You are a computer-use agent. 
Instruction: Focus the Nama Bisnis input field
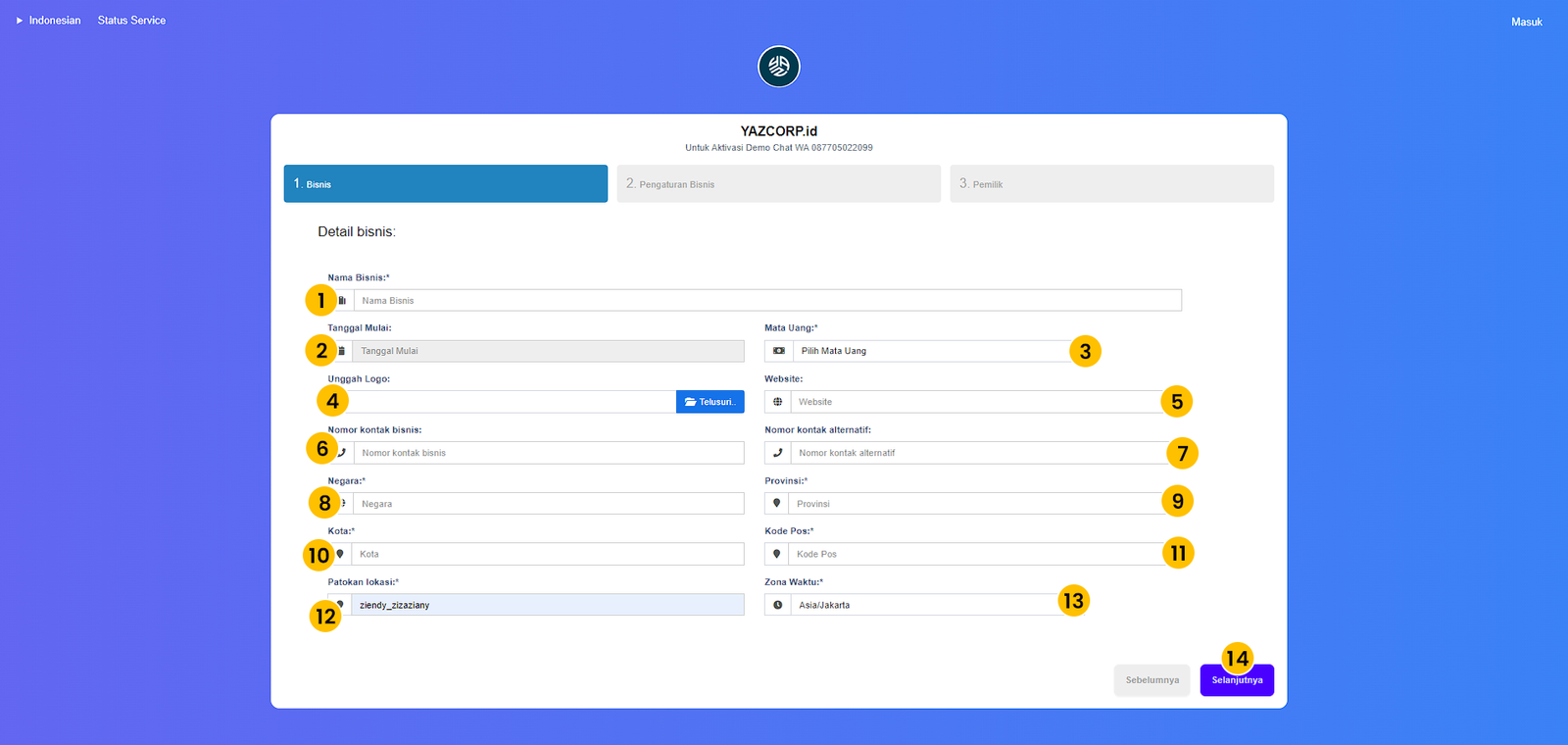click(x=767, y=301)
